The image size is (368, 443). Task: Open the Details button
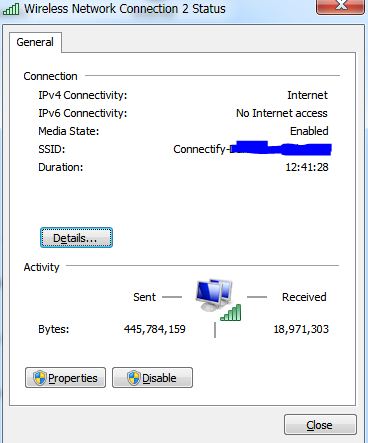click(76, 238)
